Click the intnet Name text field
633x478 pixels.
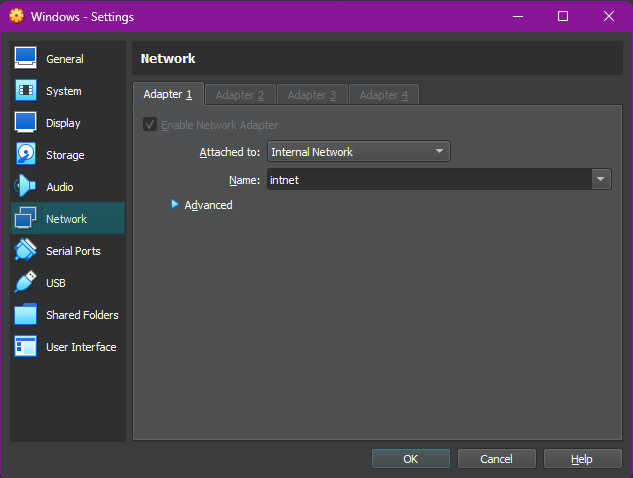pyautogui.click(x=430, y=179)
